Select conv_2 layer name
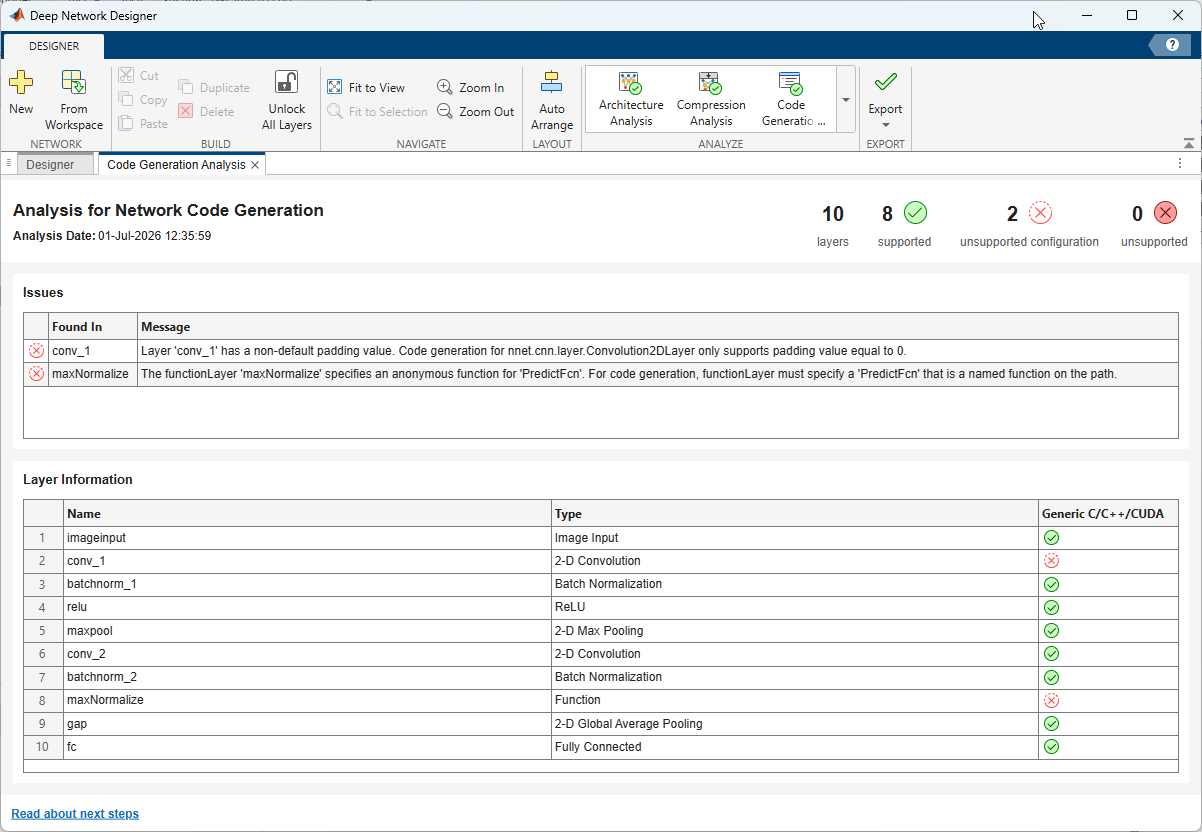 point(86,654)
